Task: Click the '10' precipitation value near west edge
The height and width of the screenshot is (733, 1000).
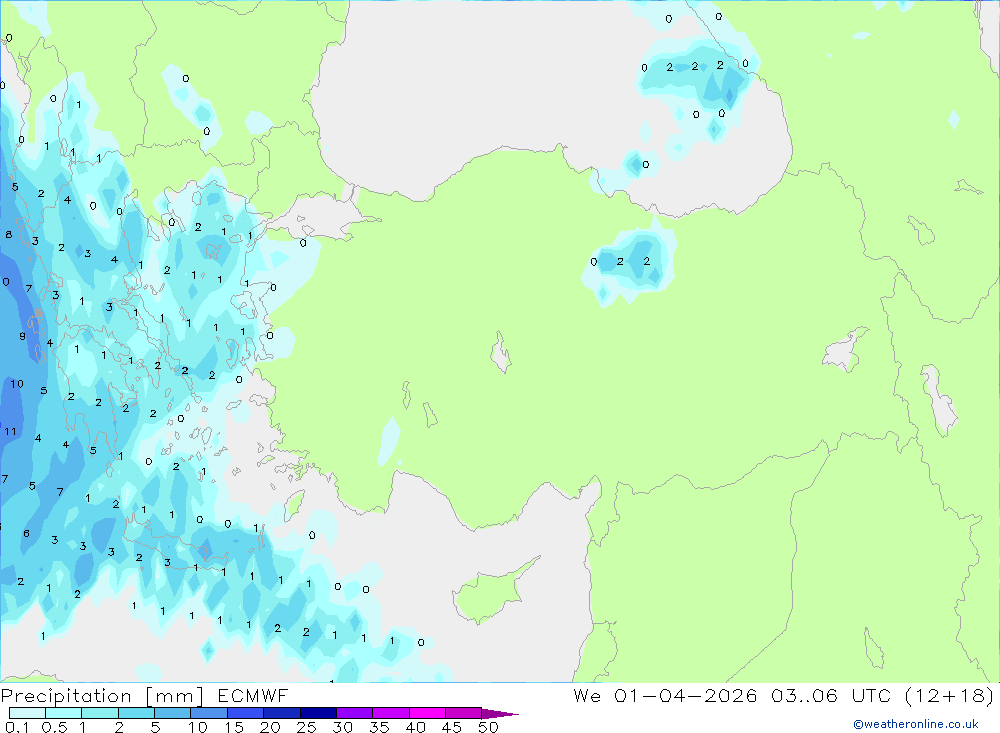Action: click(x=17, y=384)
